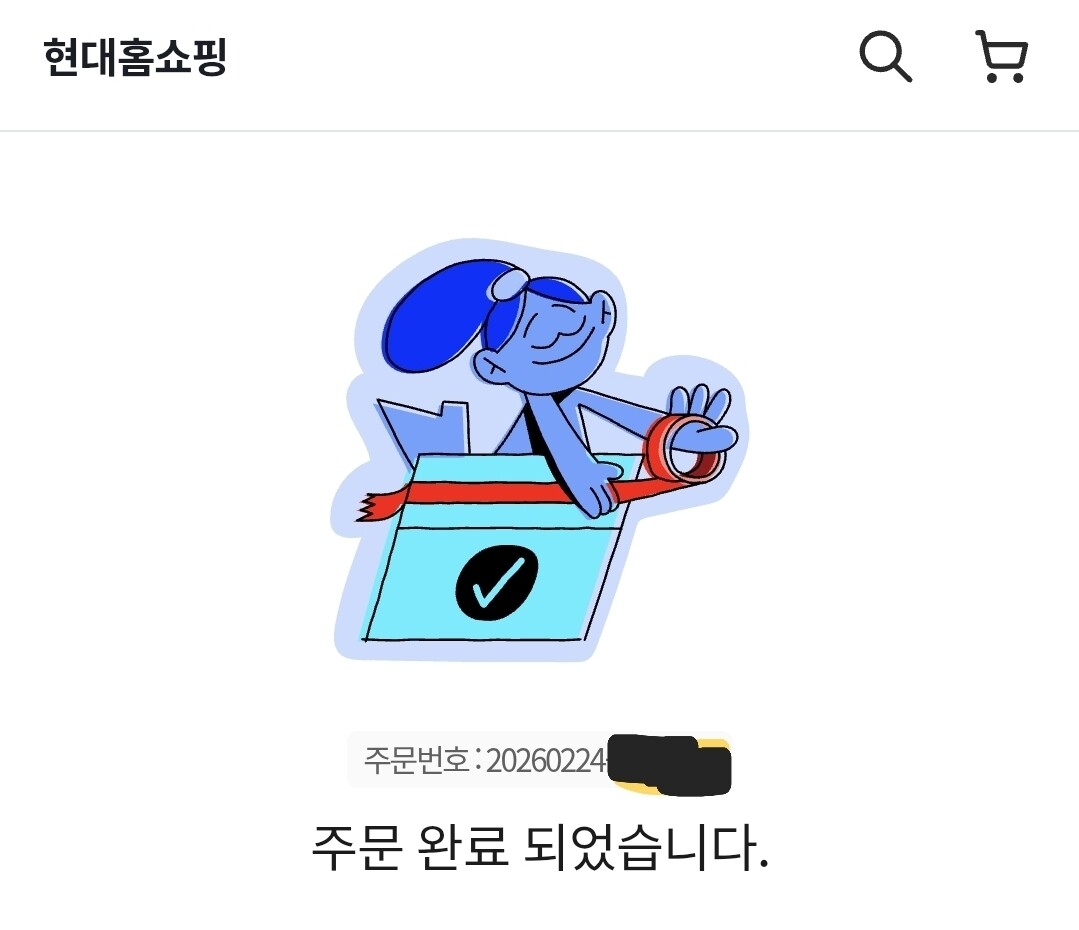This screenshot has width=1079, height=930.
Task: Go home via the 현대홈쇼핑 logo
Action: [135, 56]
